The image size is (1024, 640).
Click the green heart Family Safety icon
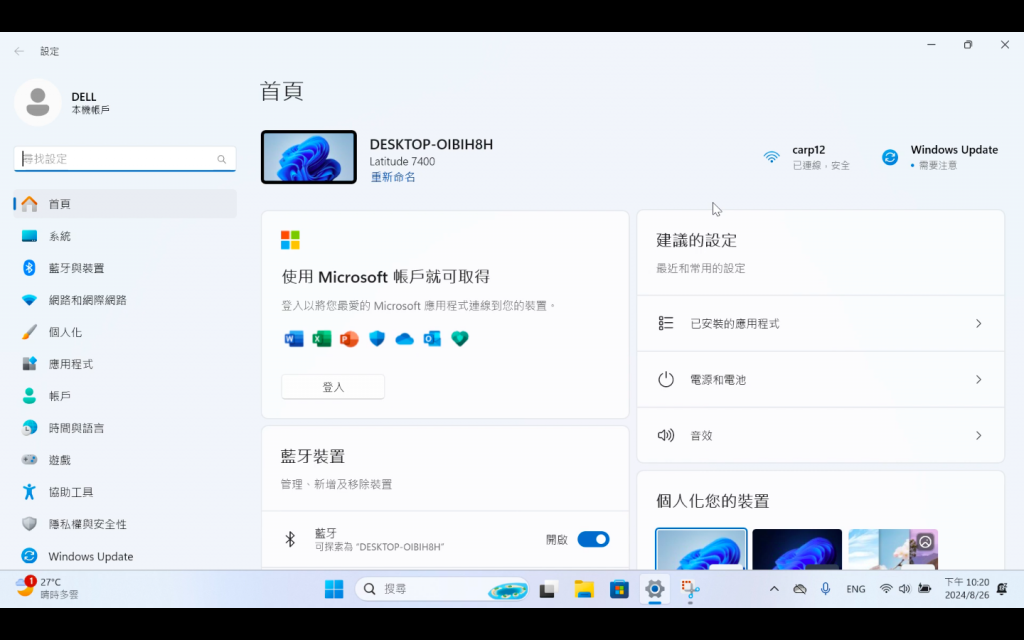(460, 338)
